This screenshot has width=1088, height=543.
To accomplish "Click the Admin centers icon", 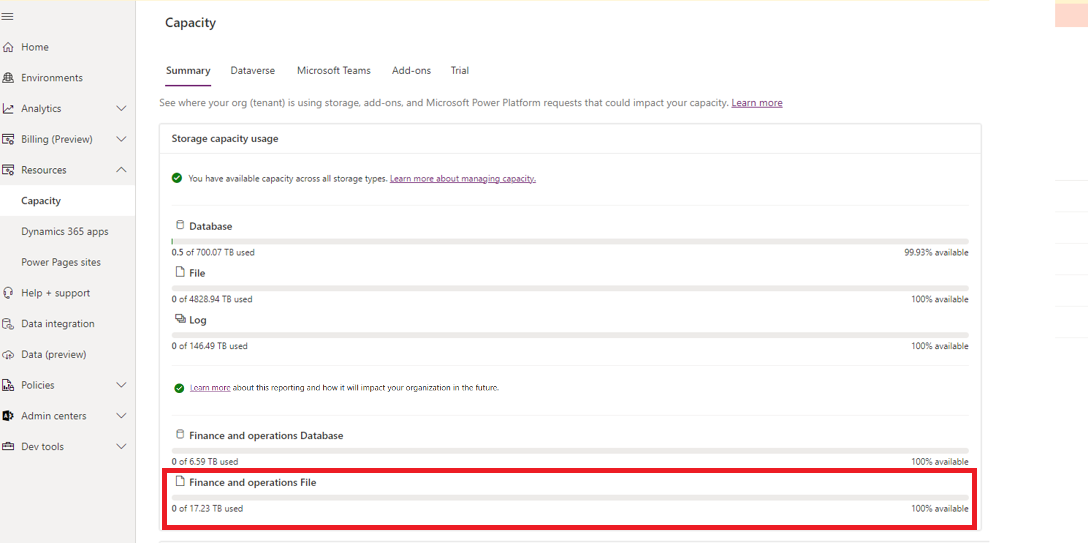I will [8, 415].
